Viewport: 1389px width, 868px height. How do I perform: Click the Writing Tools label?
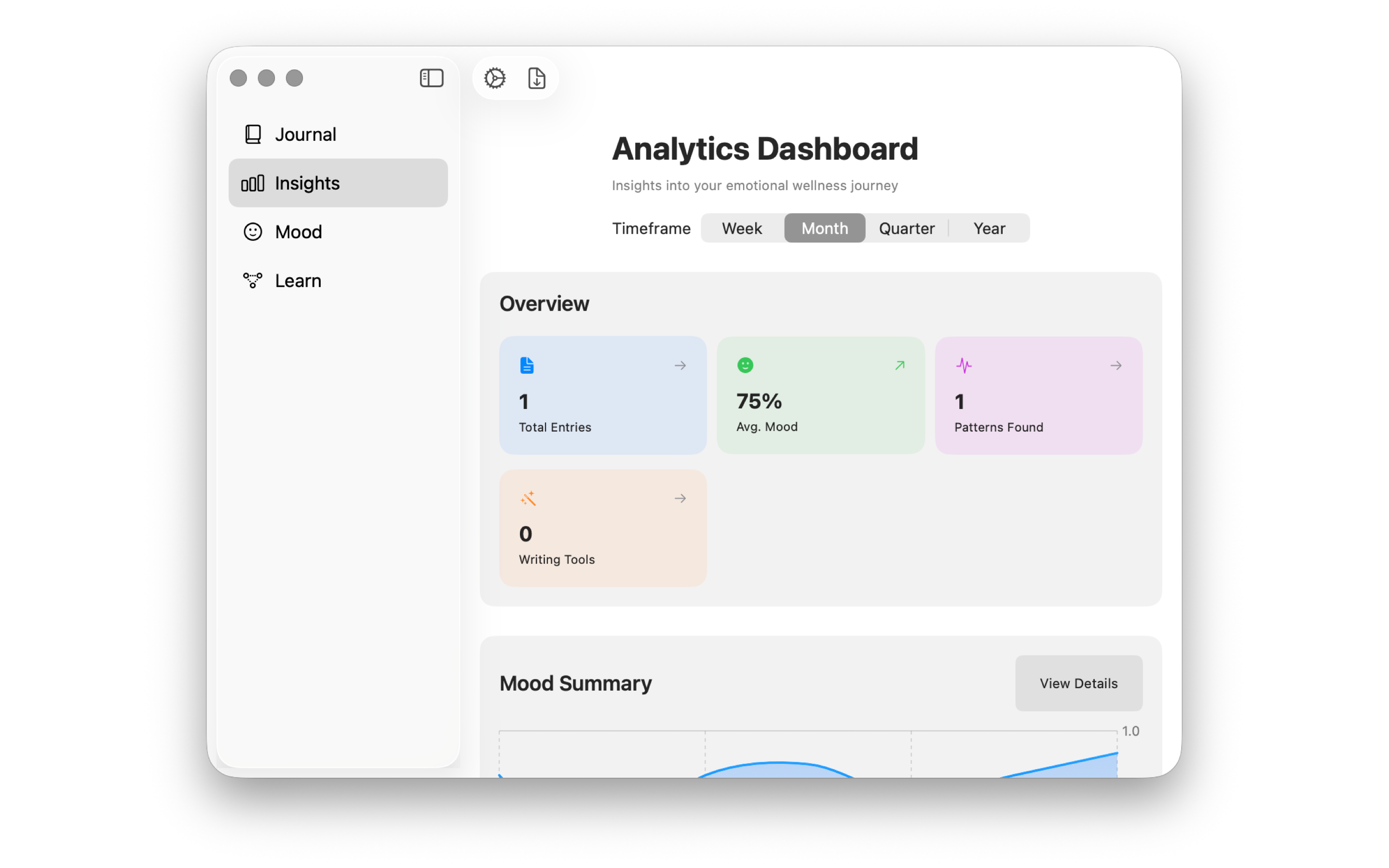557,560
